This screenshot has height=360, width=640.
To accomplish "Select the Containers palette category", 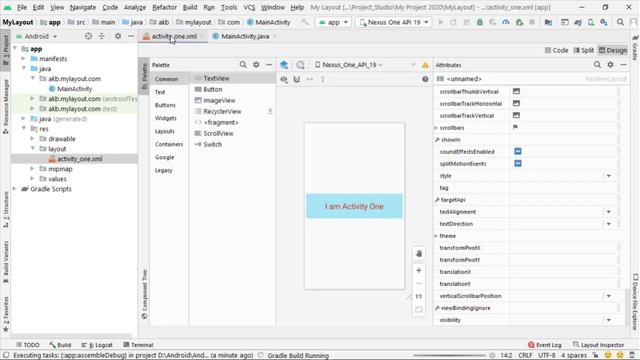I will (x=169, y=144).
